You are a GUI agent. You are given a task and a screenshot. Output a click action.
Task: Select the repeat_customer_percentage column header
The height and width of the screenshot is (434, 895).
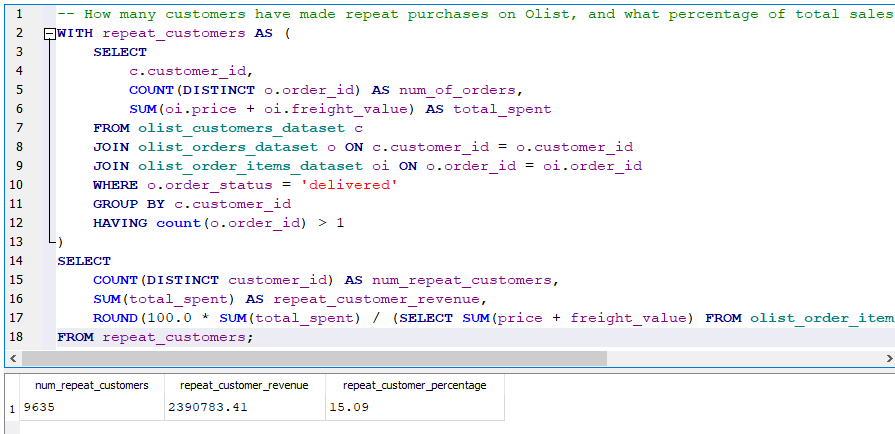click(x=414, y=385)
